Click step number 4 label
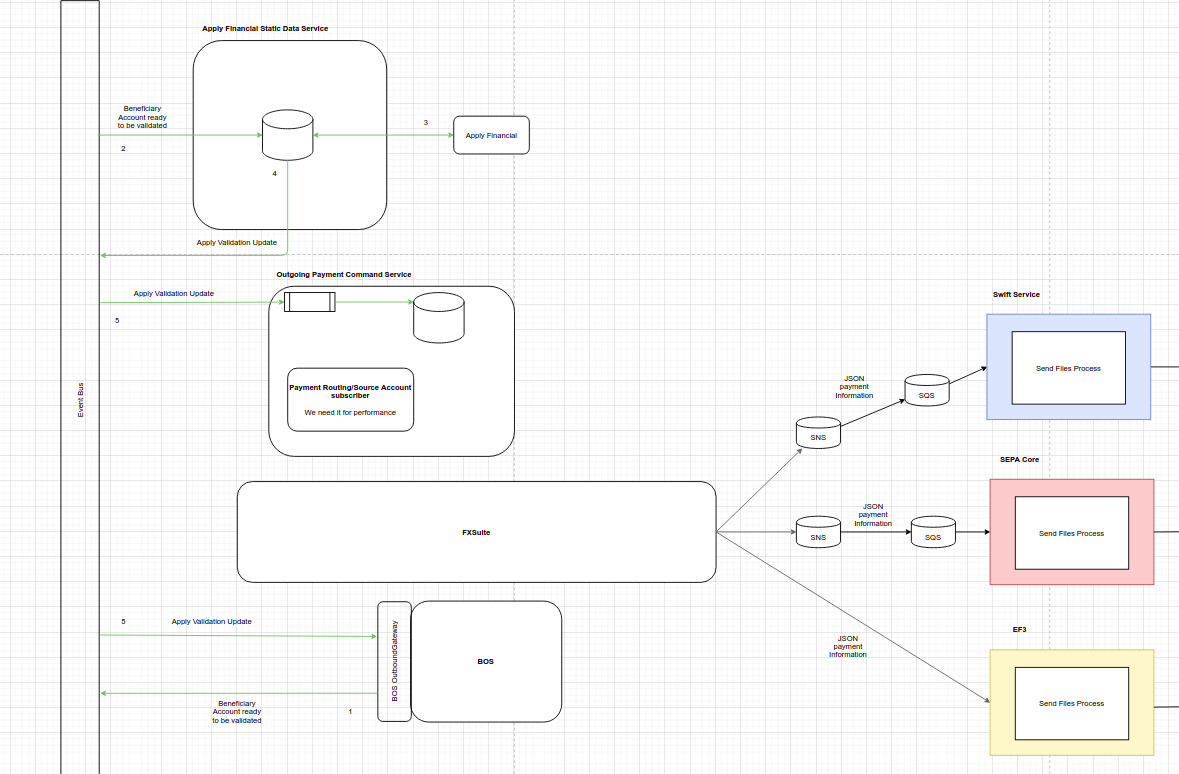Screen dimensions: 1179x774 coord(274,174)
